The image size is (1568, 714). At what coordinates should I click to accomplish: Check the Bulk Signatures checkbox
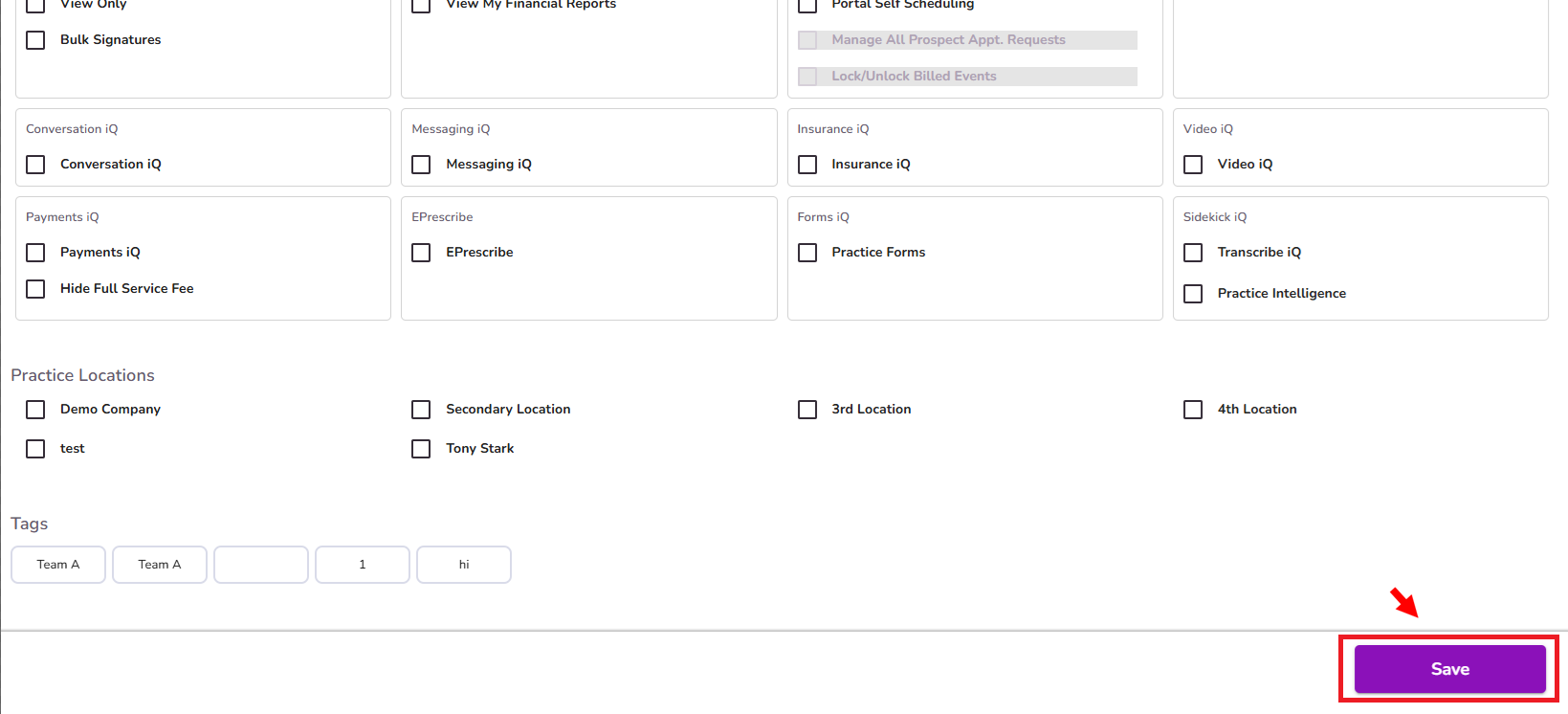(35, 40)
